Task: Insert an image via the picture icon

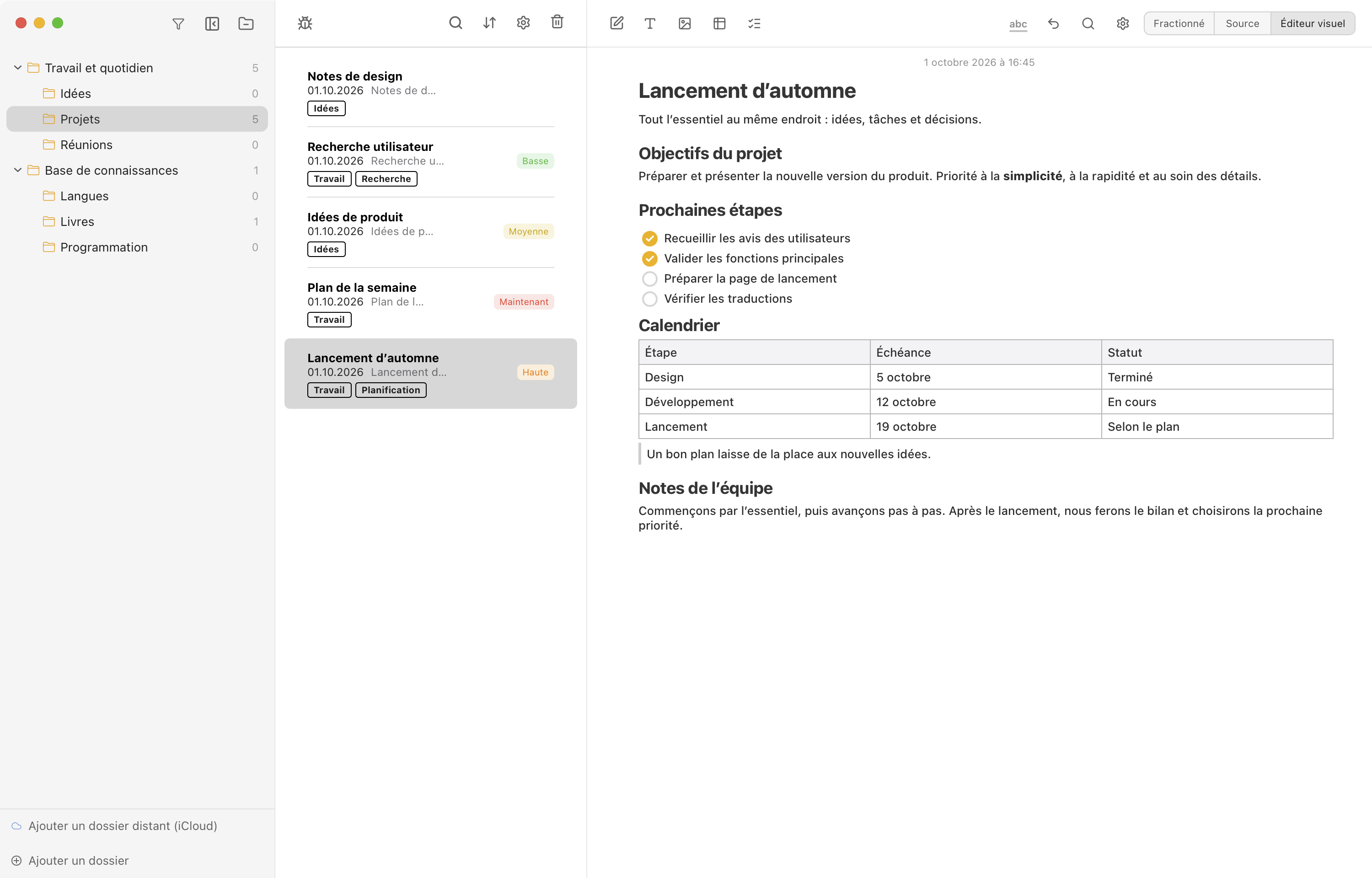Action: pos(685,23)
